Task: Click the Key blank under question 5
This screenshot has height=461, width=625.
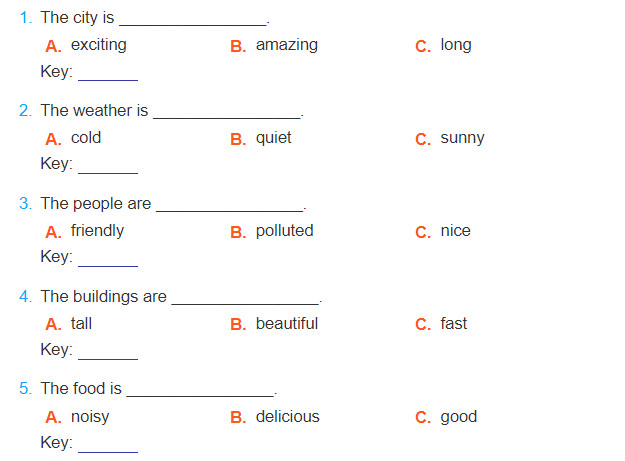Action: pos(108,445)
